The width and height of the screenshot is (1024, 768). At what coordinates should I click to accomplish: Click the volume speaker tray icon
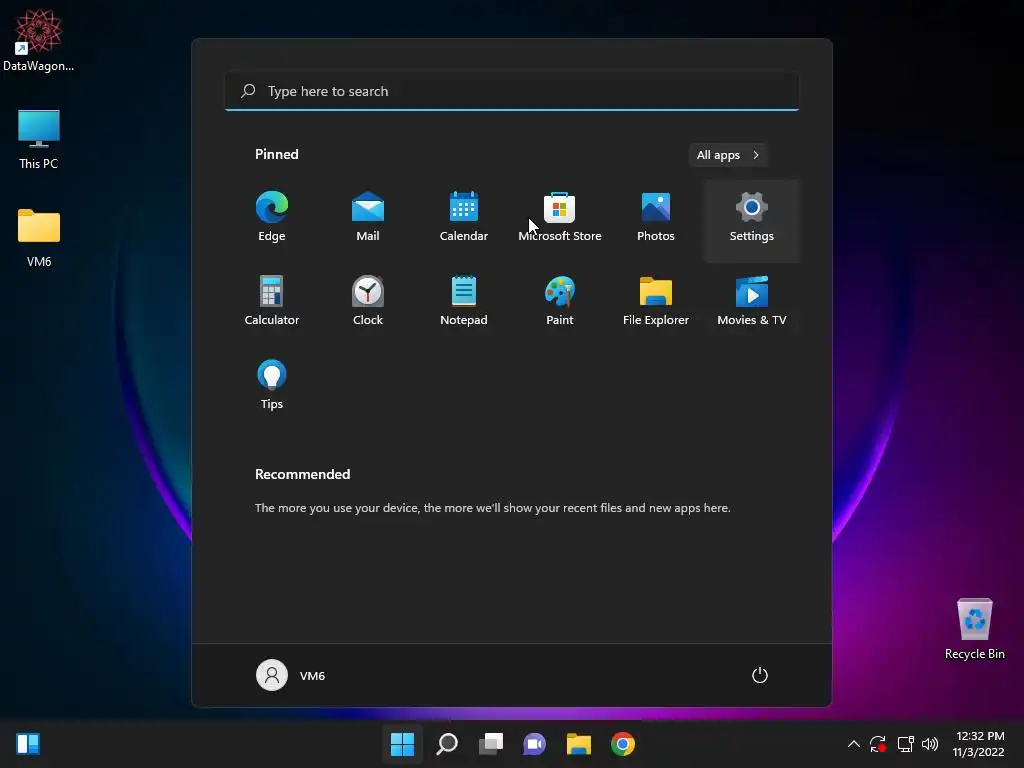tap(930, 744)
